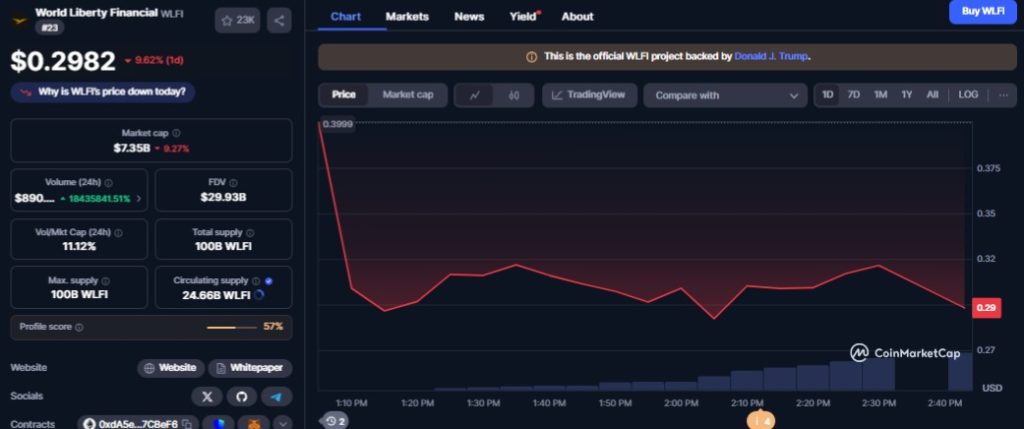The height and width of the screenshot is (429, 1024).
Task: Click the MetaMask fox icon in Contracts row
Action: click(253, 424)
